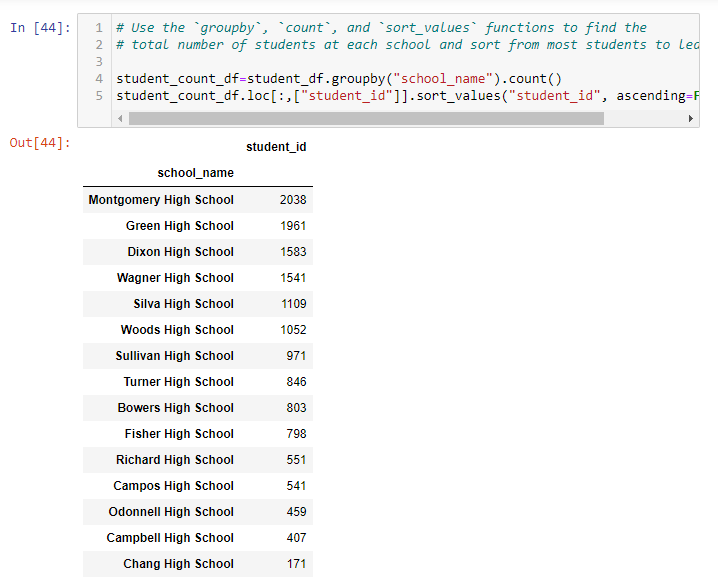Select the Woods High School row label

coord(177,330)
